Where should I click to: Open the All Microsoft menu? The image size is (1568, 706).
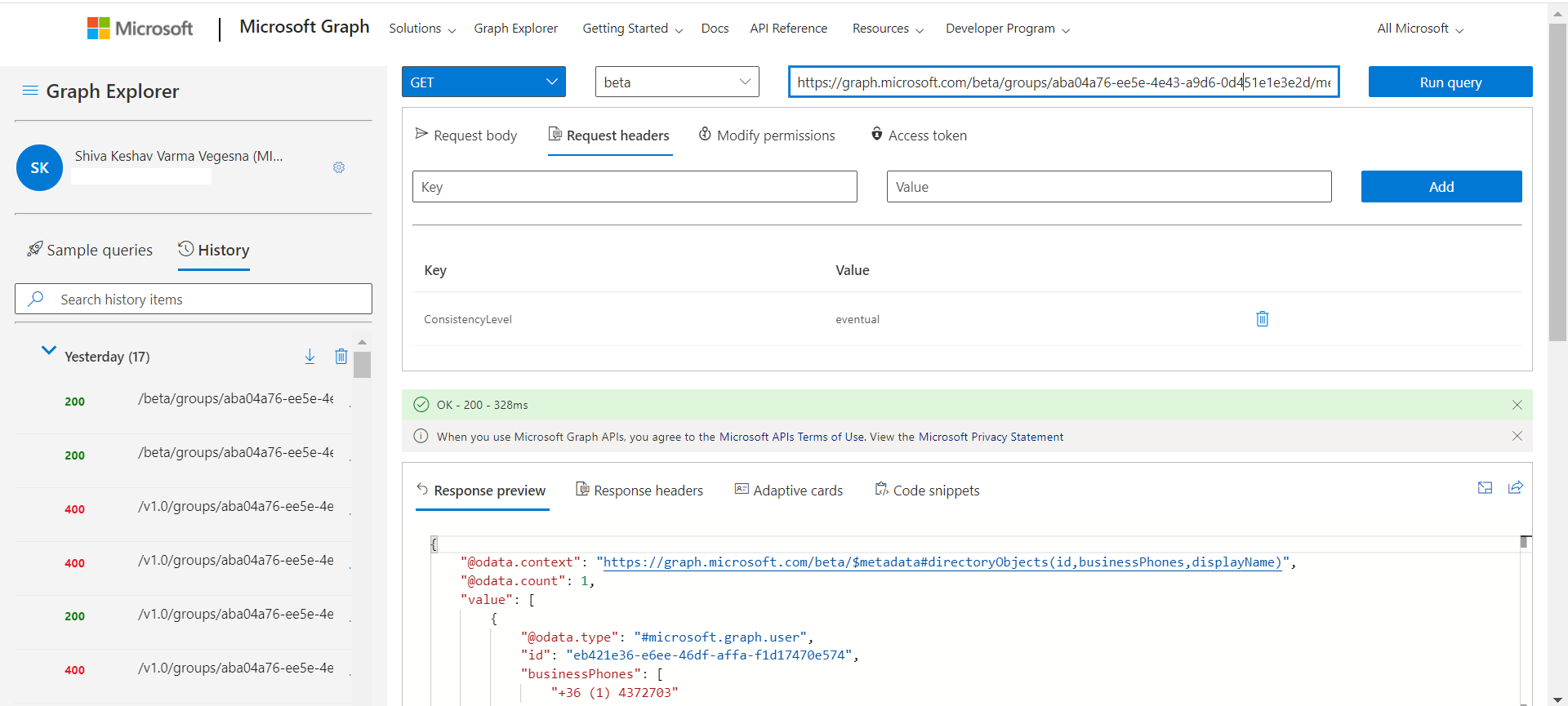point(1420,29)
